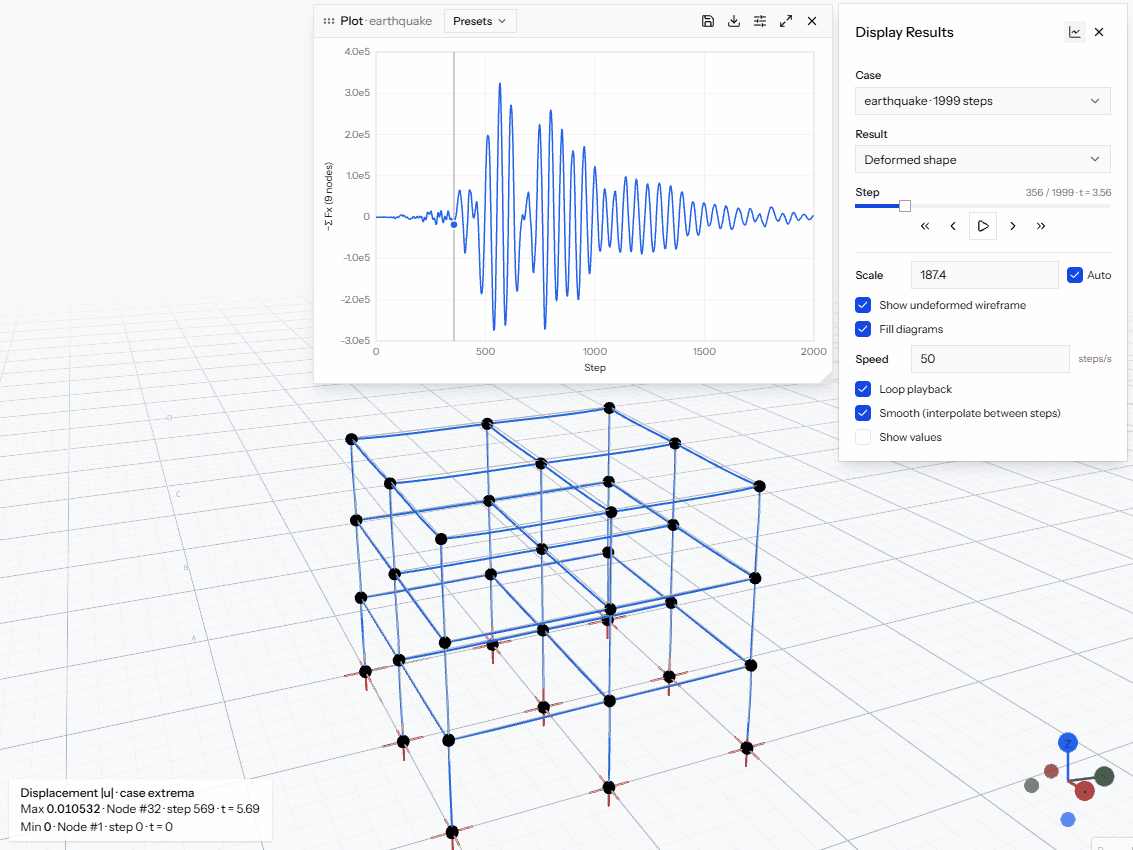The width and height of the screenshot is (1133, 850).
Task: Toggle Smooth interpolate between steps
Action: pos(863,413)
